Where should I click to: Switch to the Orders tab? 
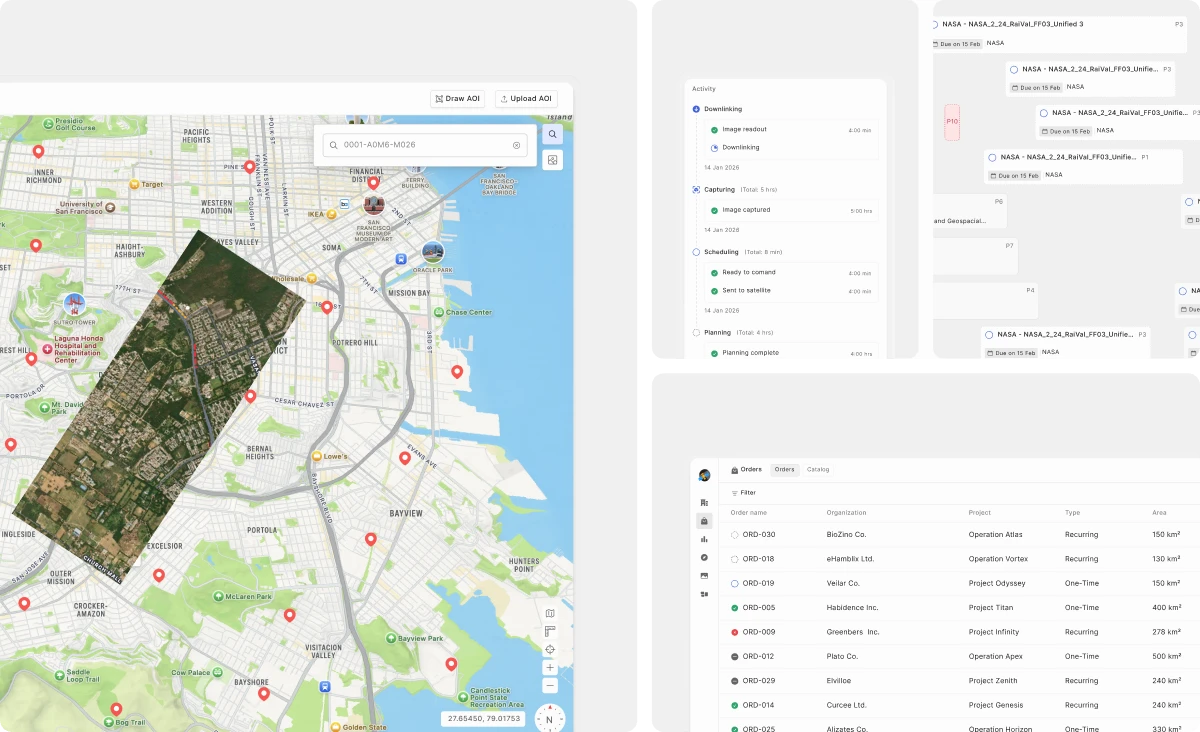[784, 469]
